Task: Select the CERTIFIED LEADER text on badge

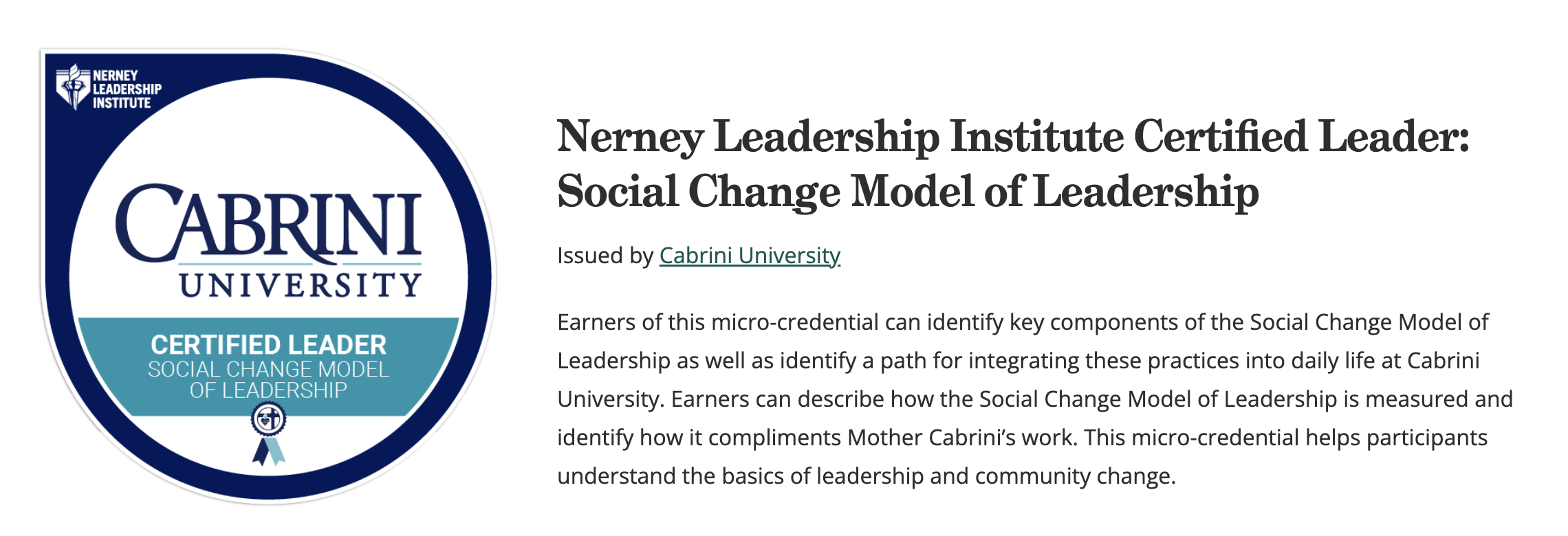Action: (268, 344)
